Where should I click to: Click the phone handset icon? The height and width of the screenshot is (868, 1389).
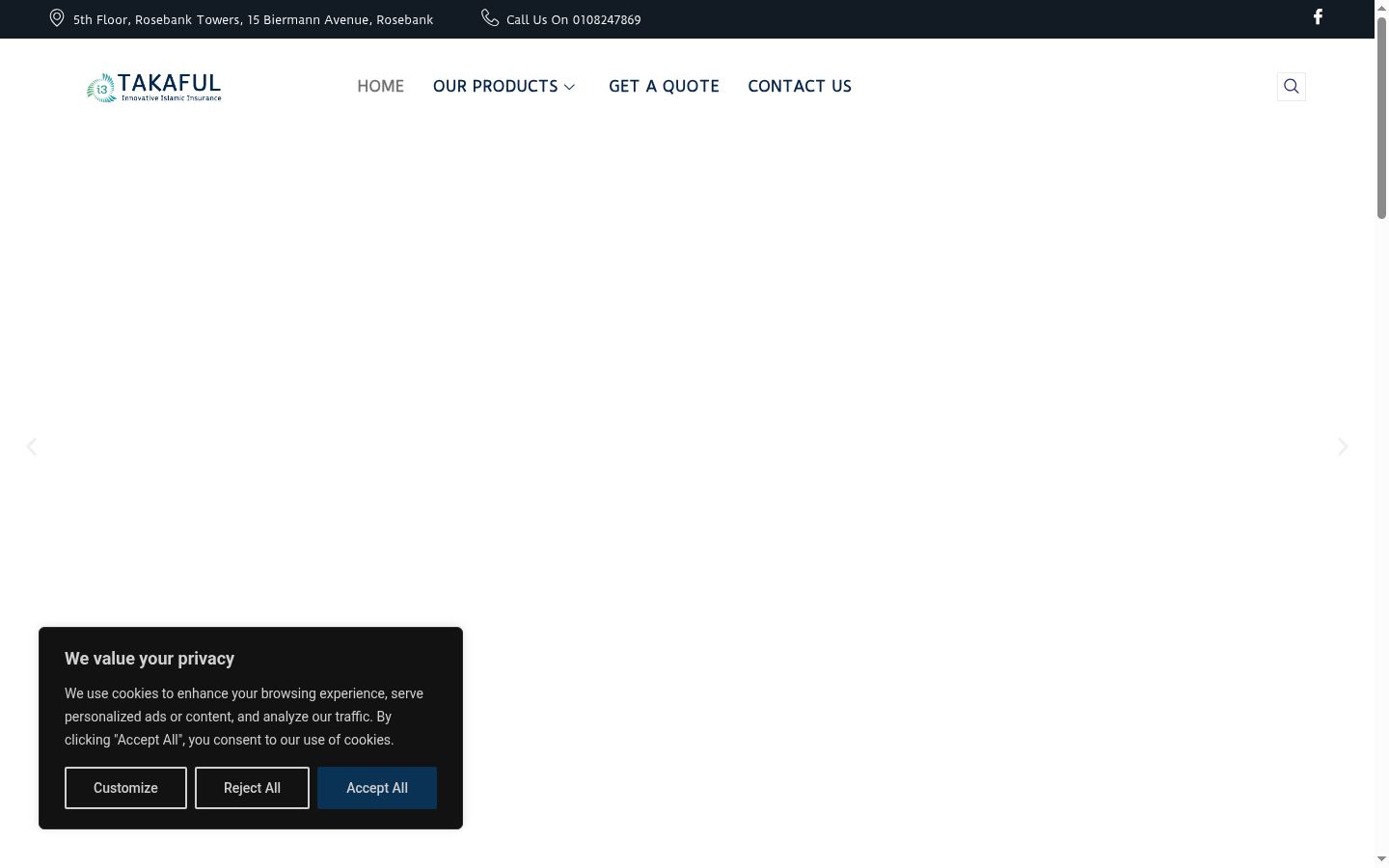[490, 17]
